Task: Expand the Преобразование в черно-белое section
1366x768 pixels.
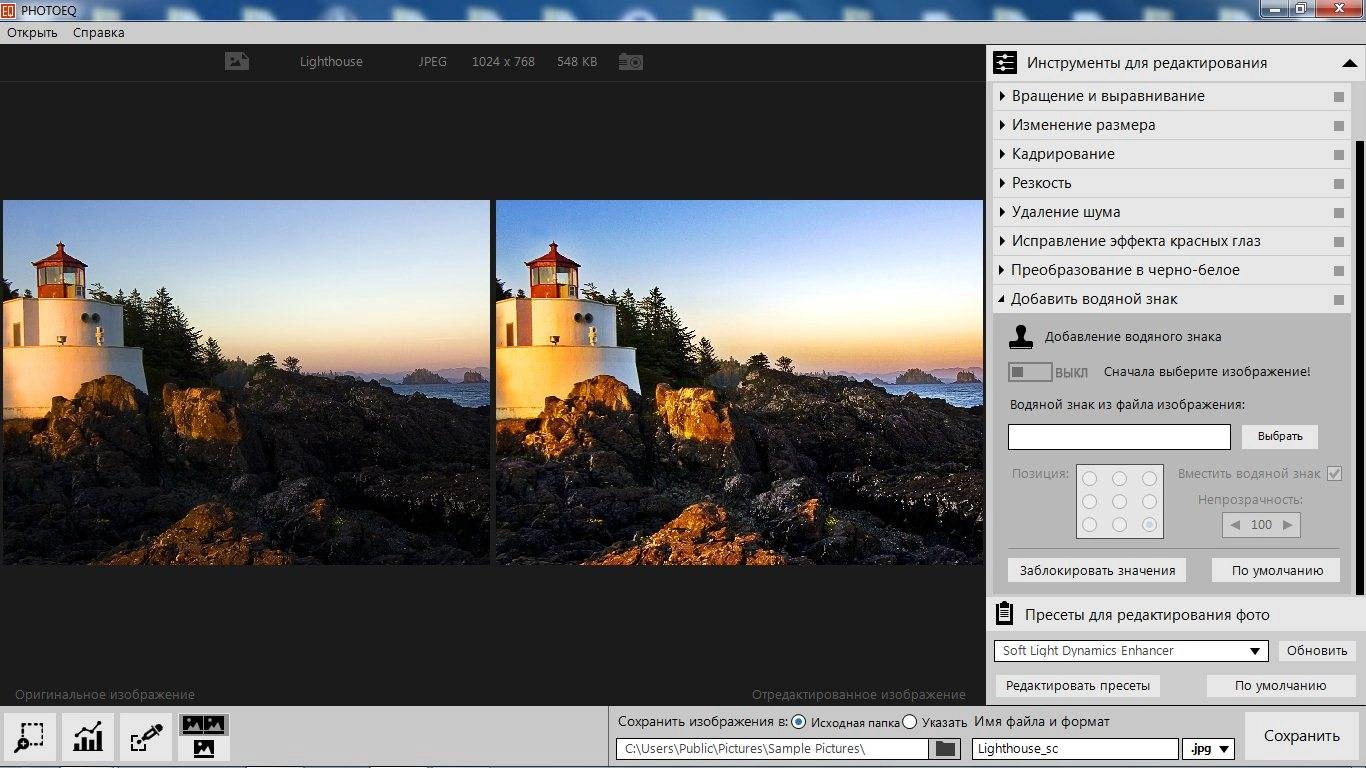Action: [1003, 271]
